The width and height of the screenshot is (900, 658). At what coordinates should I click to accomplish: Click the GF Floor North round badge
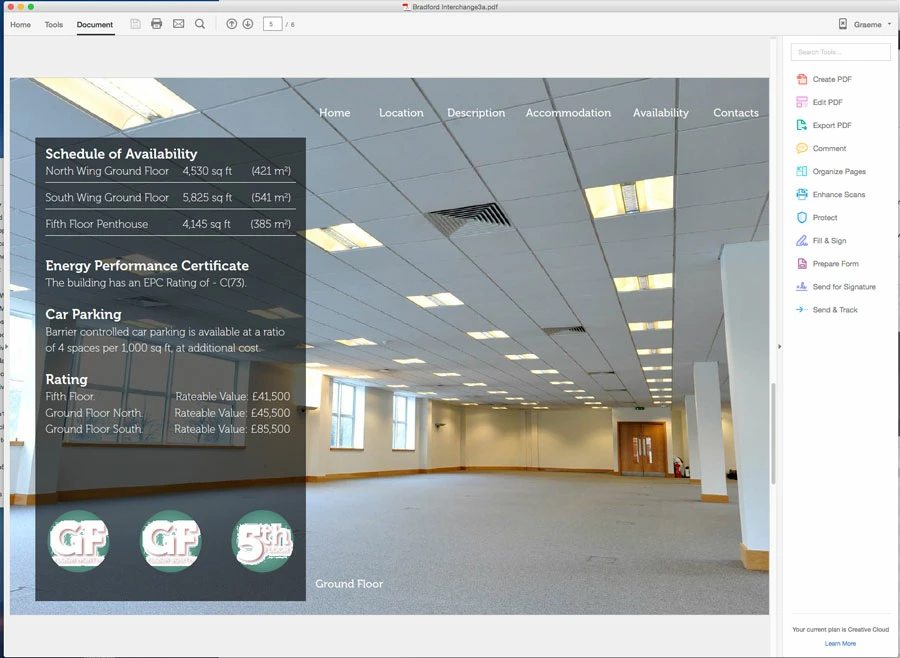(79, 541)
